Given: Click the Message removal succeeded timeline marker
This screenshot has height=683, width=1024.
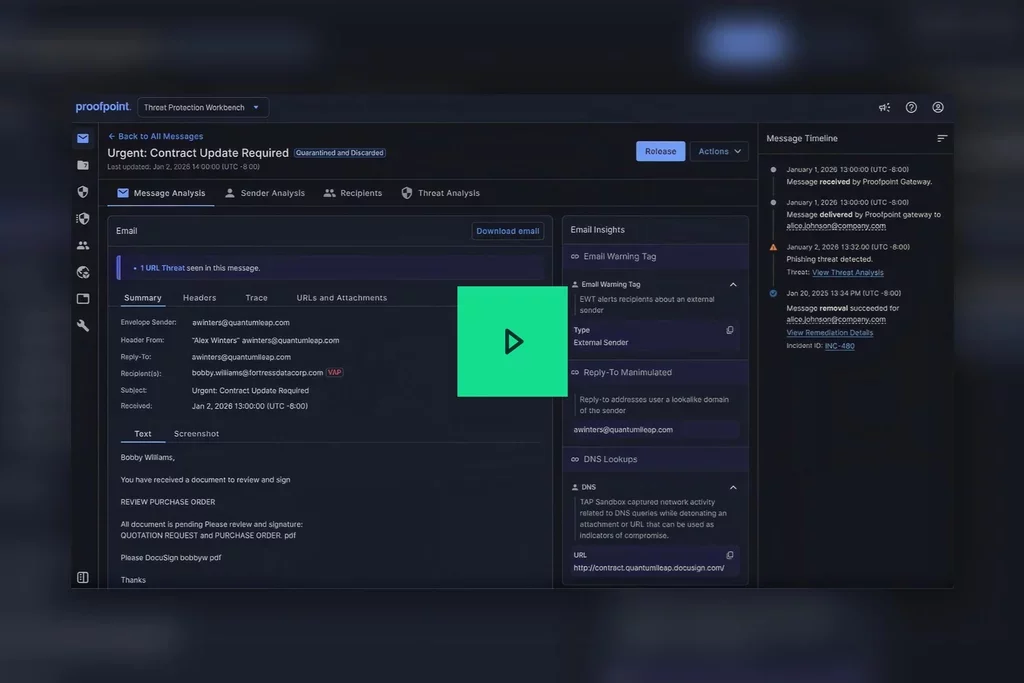Looking at the screenshot, I should 773,294.
